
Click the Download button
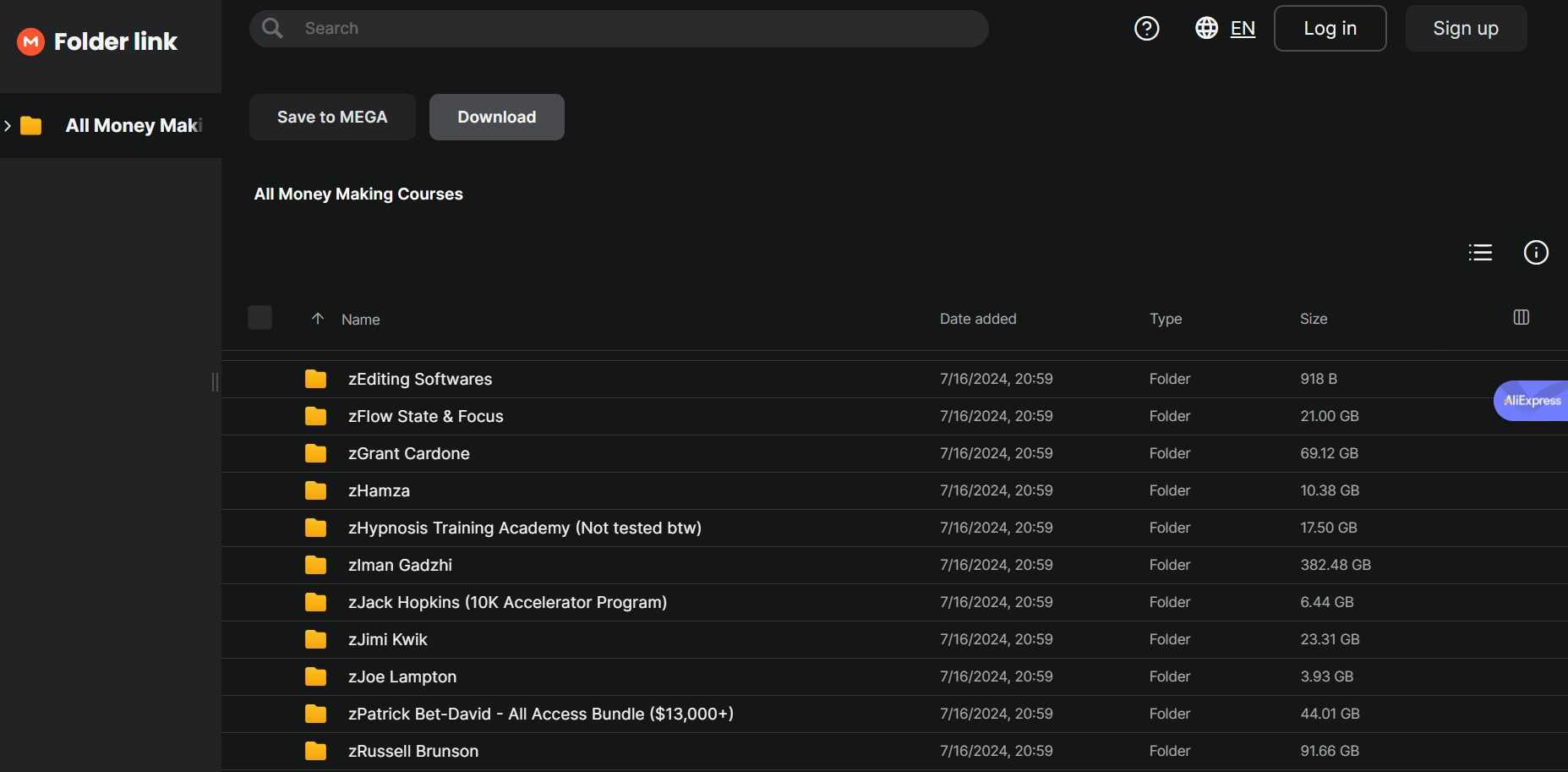click(x=497, y=117)
